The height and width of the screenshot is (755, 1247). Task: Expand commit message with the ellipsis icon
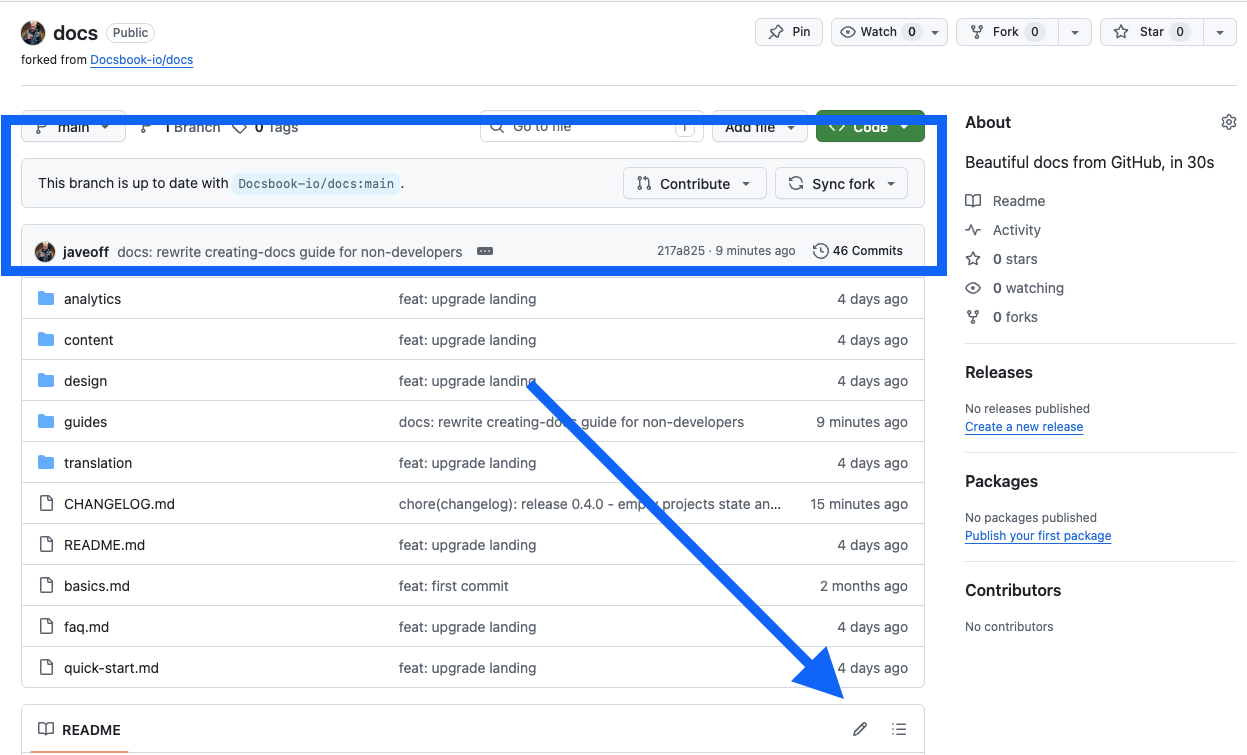485,251
